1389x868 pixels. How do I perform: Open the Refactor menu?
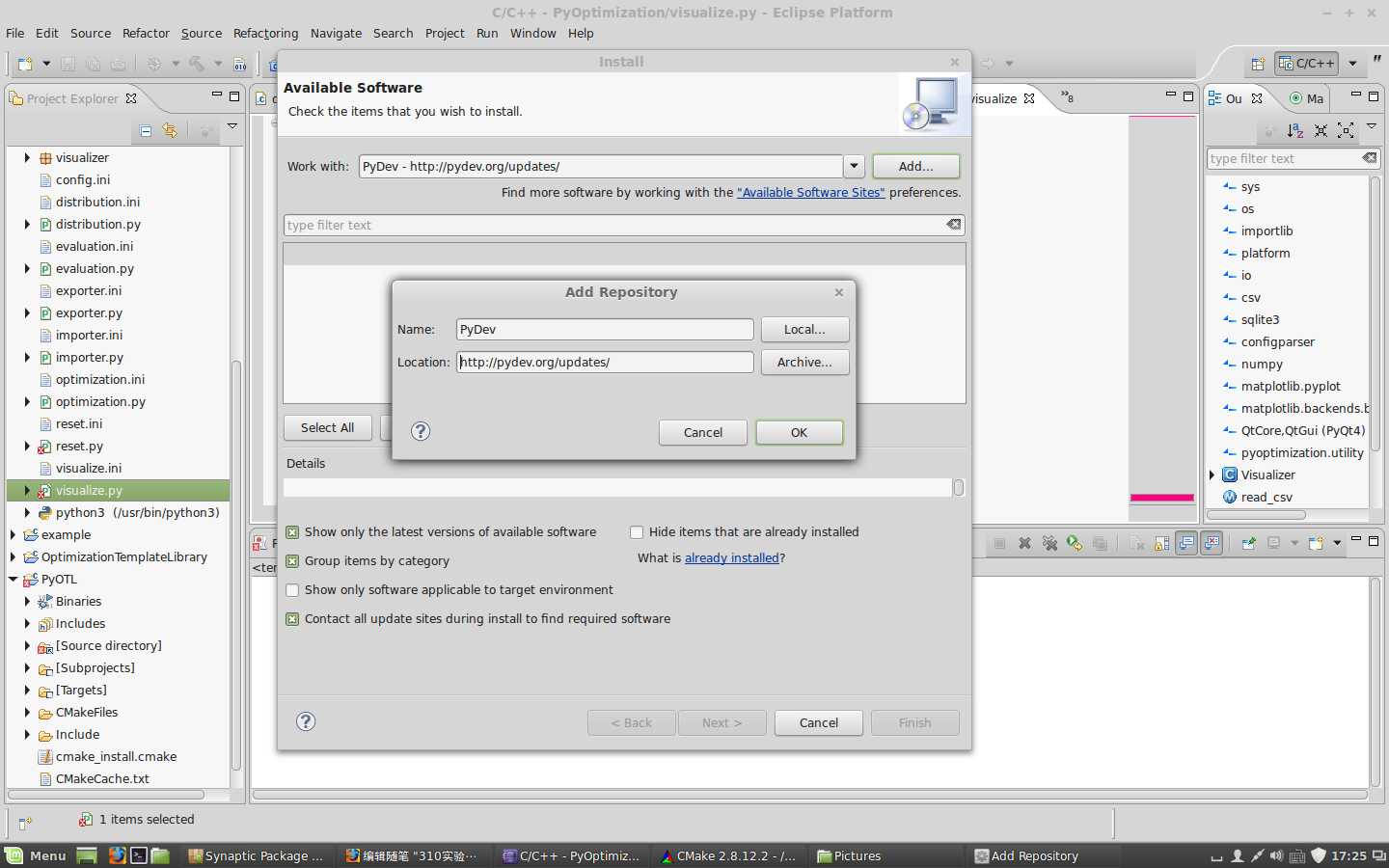(146, 33)
